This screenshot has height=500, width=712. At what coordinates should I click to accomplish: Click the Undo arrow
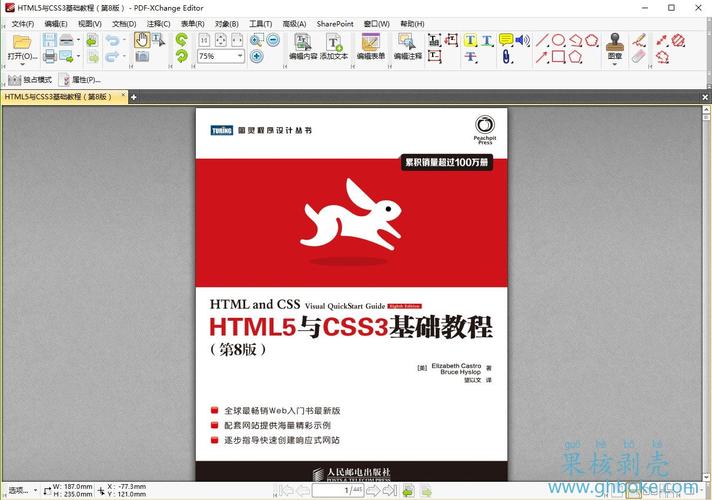click(x=112, y=40)
